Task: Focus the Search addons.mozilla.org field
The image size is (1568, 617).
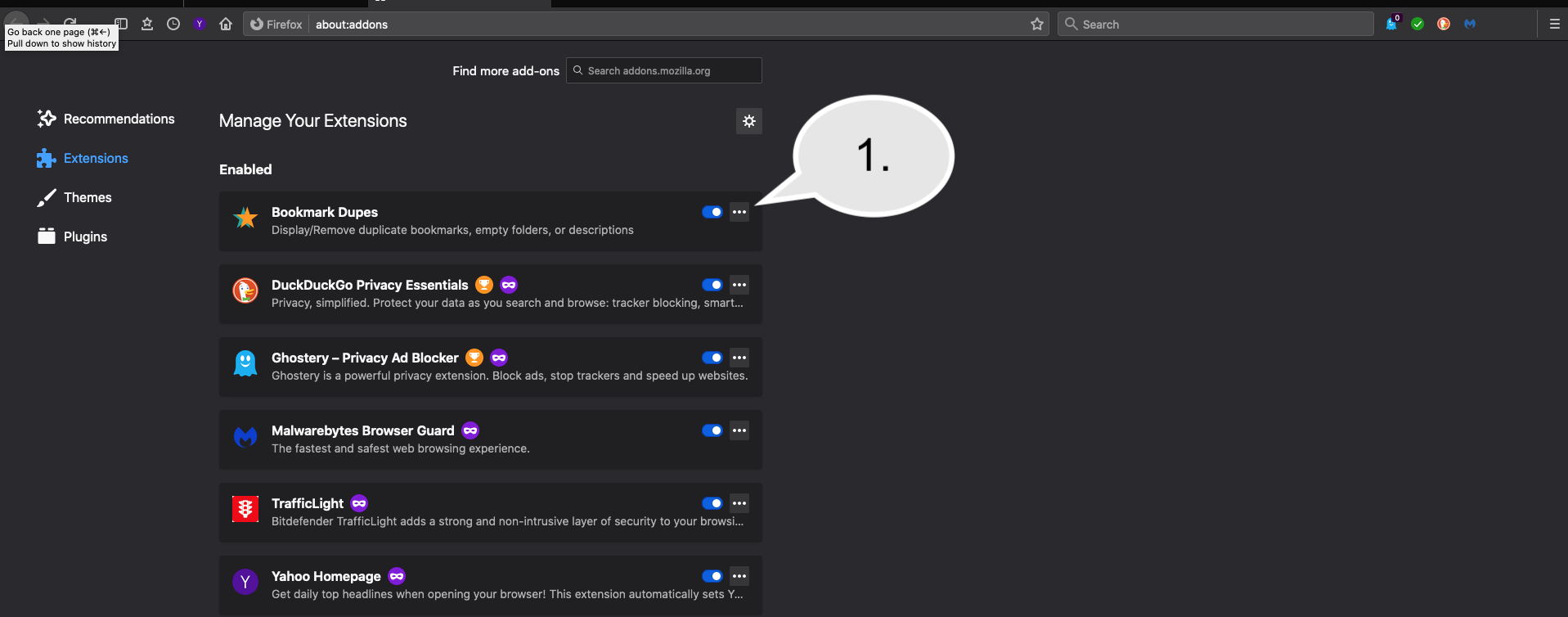Action: click(664, 70)
